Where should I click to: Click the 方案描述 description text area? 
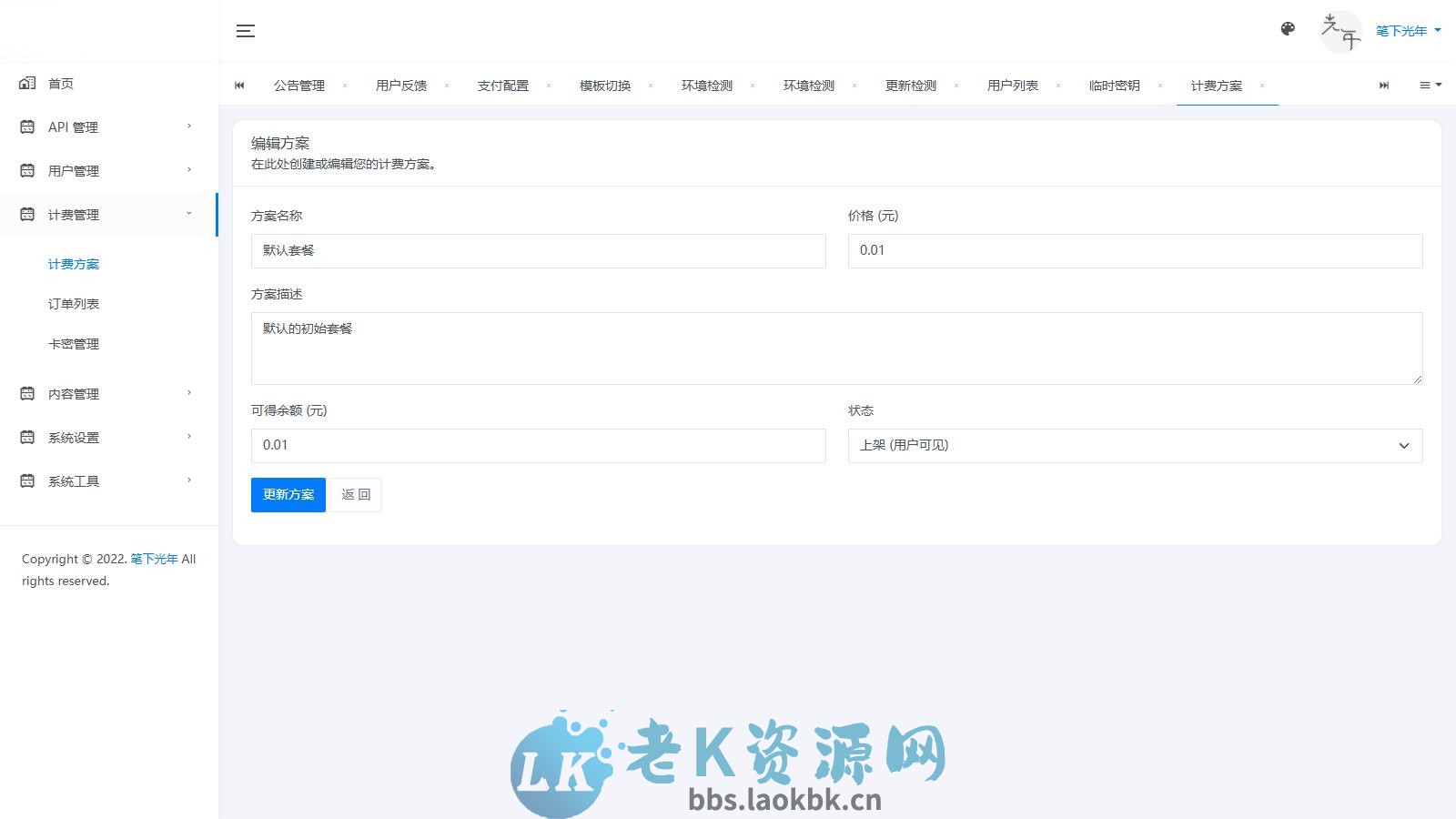click(836, 349)
